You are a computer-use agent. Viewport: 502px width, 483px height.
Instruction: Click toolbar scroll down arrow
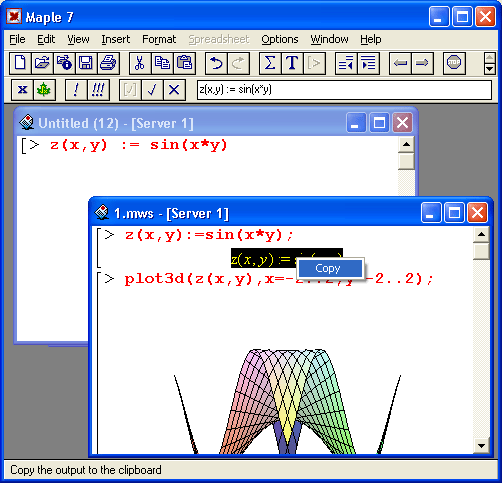[x=489, y=69]
